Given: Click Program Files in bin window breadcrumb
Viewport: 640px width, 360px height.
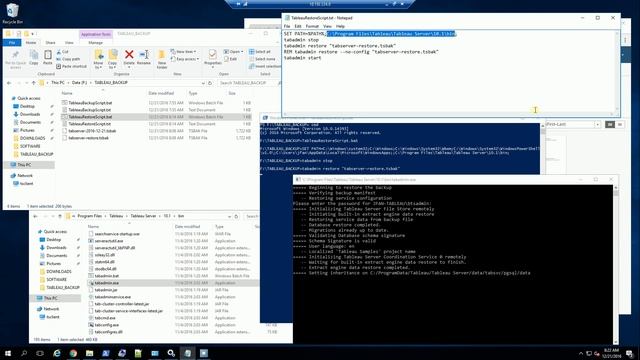Looking at the screenshot, I should click(89, 216).
